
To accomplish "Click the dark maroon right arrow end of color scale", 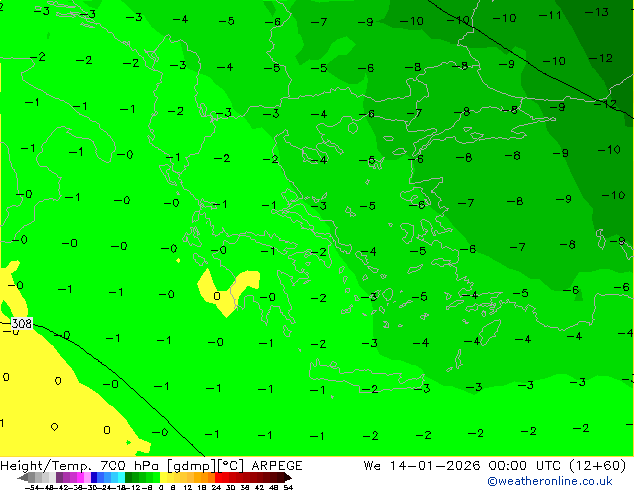I will point(287,477).
